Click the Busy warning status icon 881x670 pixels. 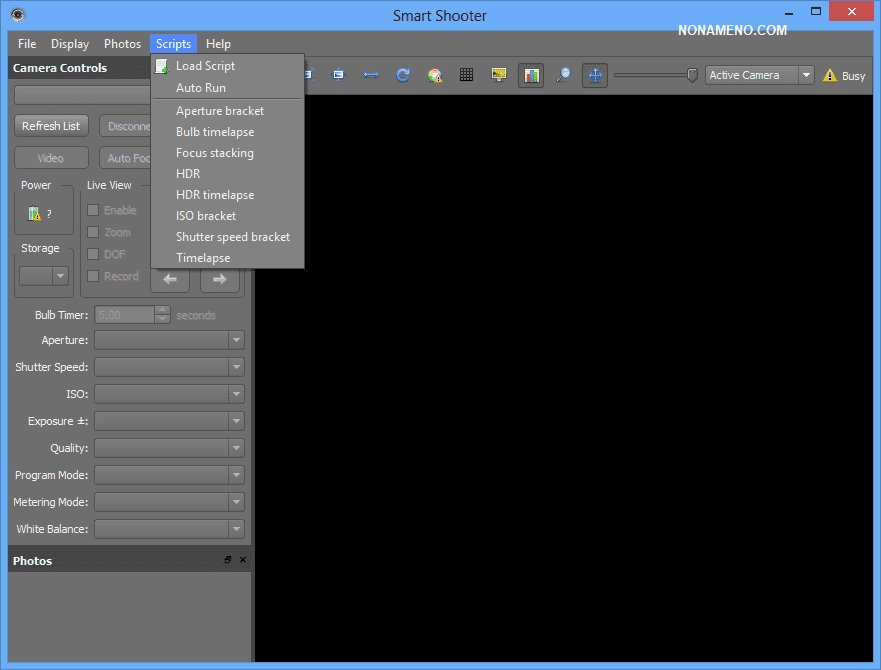pos(830,75)
